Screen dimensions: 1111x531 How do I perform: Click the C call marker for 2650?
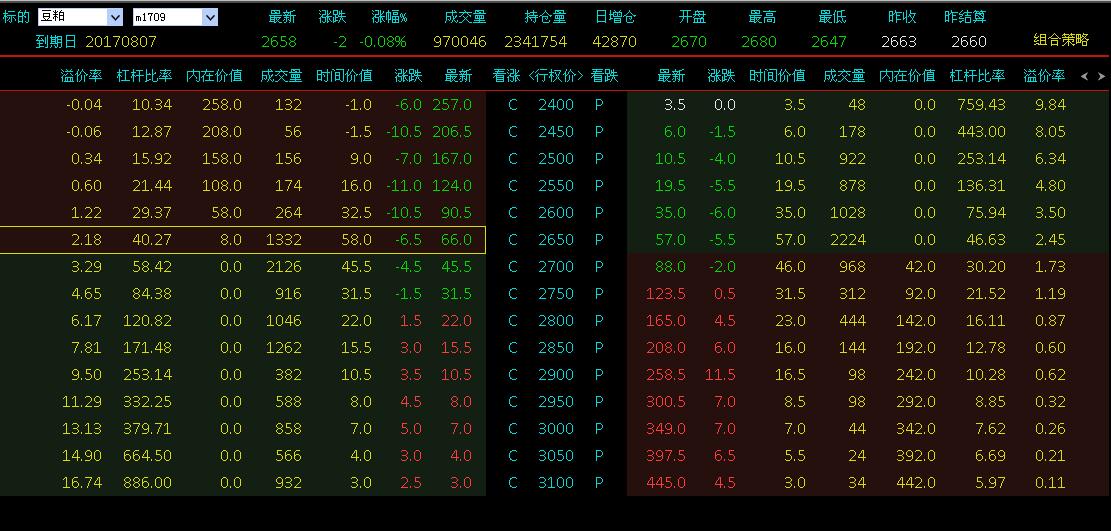point(513,240)
